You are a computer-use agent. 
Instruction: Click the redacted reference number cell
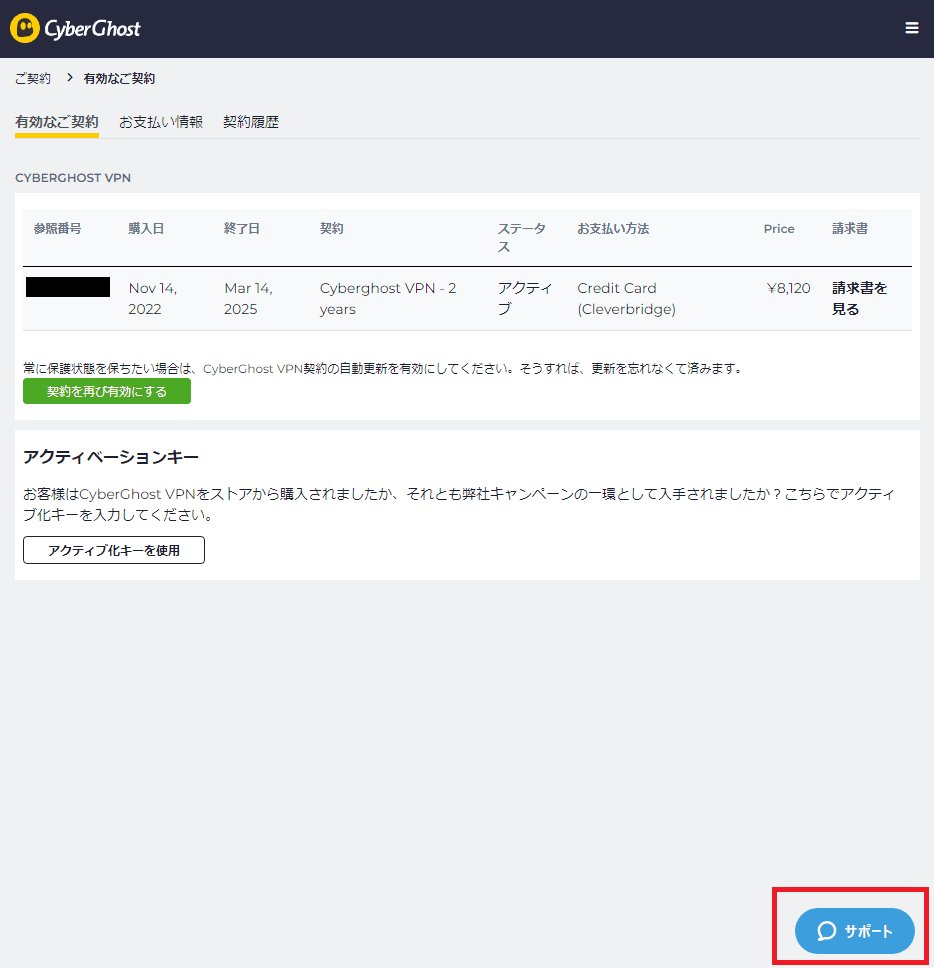pyautogui.click(x=68, y=287)
